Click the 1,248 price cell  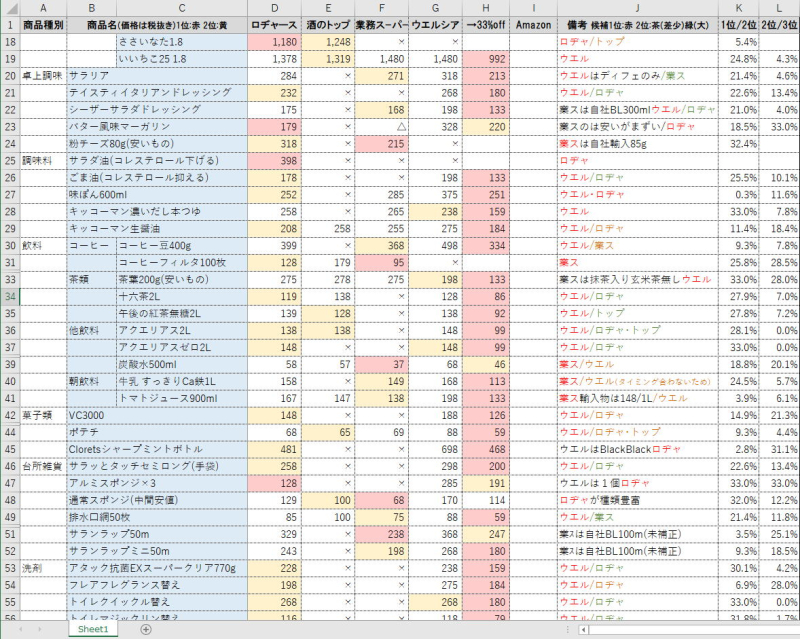point(329,42)
